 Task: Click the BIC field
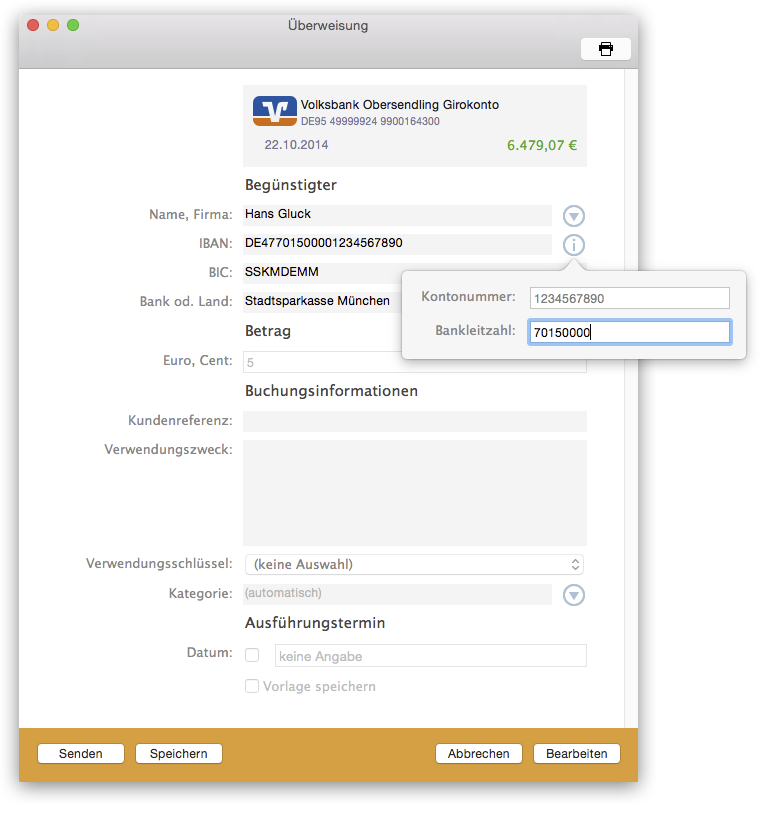(x=320, y=272)
